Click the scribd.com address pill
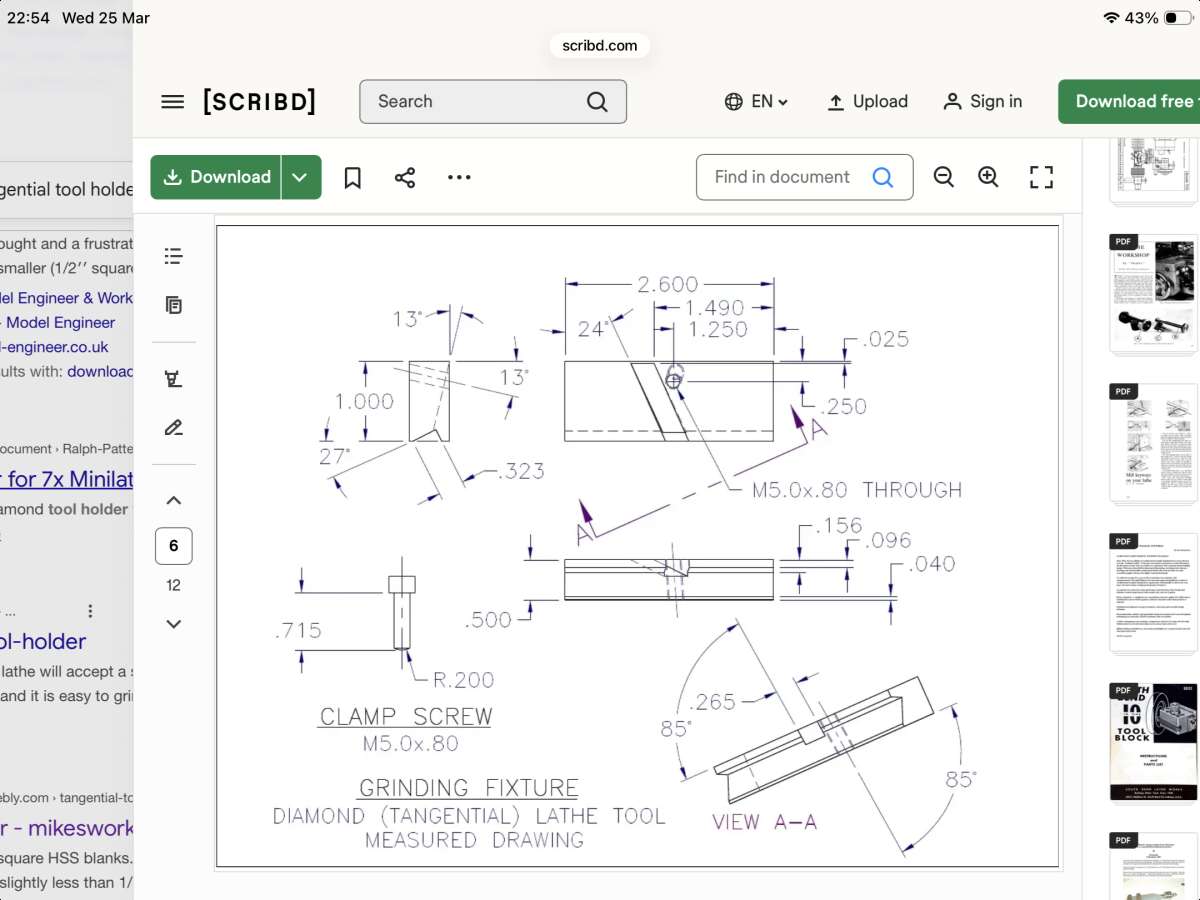This screenshot has height=900, width=1200. tap(600, 45)
